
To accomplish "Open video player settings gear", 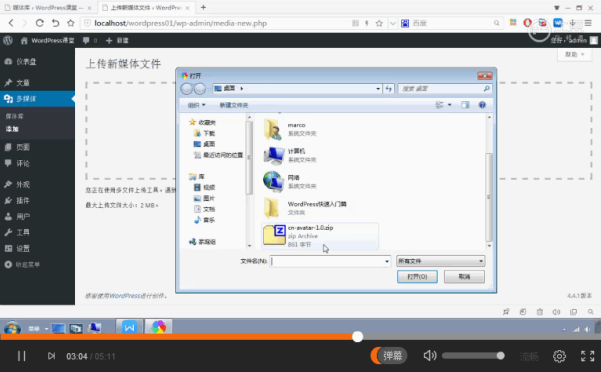I will (x=559, y=356).
